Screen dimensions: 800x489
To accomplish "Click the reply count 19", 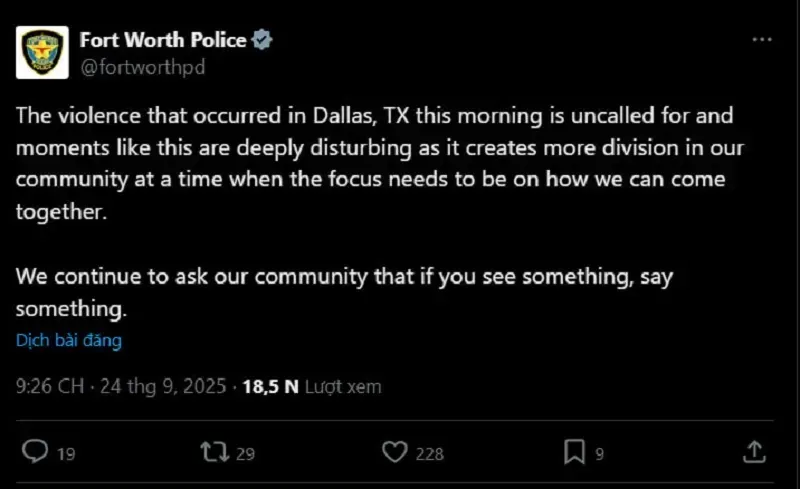I will 66,454.
